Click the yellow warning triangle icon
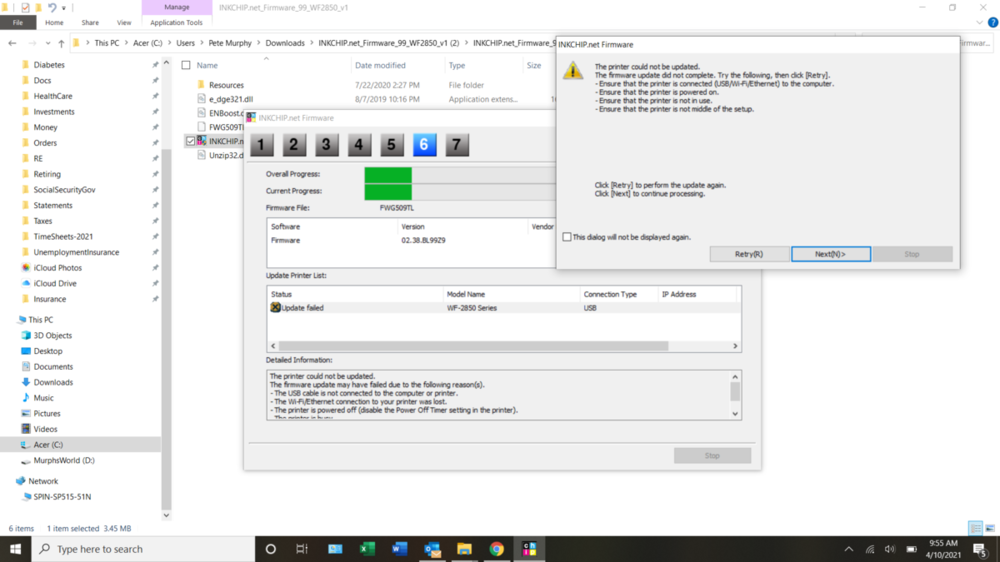Screen dimensions: 1000x562 [572, 71]
